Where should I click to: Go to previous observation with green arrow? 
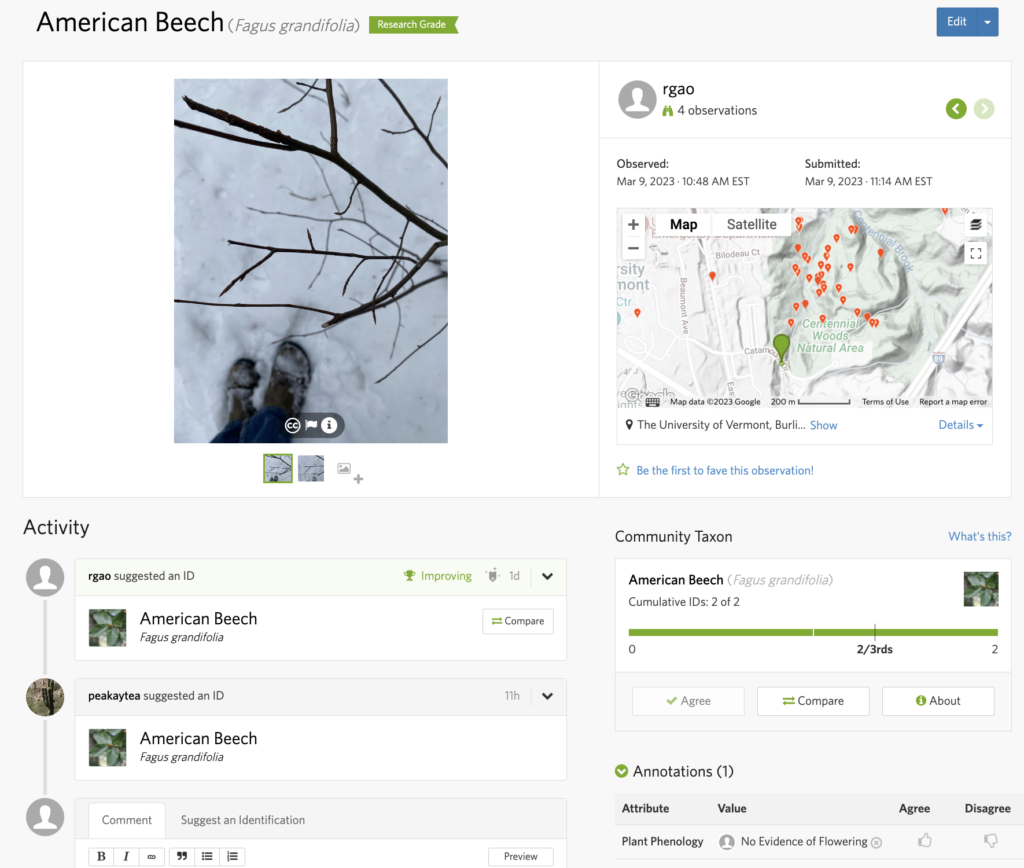click(x=956, y=109)
